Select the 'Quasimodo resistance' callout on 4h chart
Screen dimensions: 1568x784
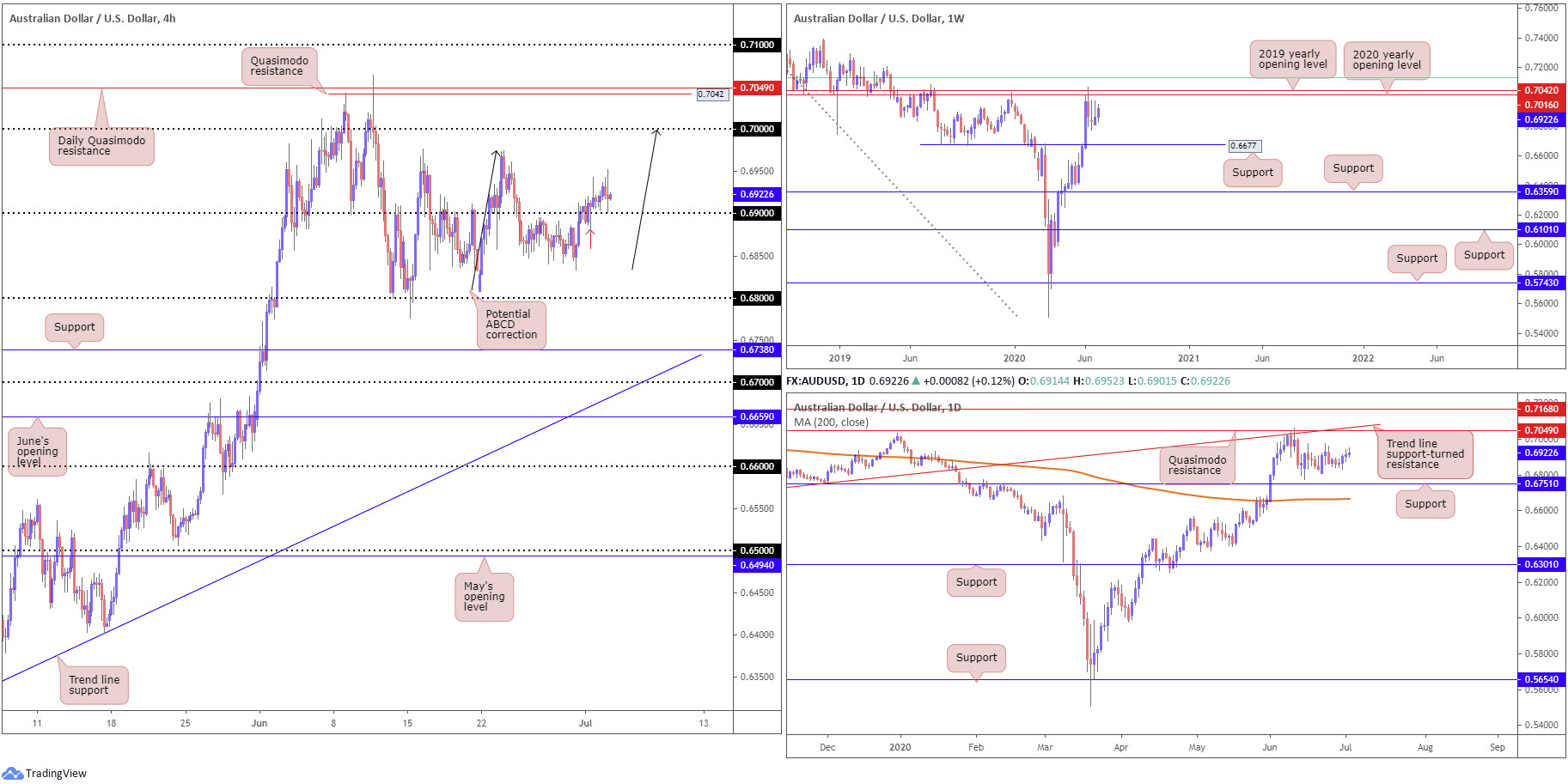(x=279, y=66)
